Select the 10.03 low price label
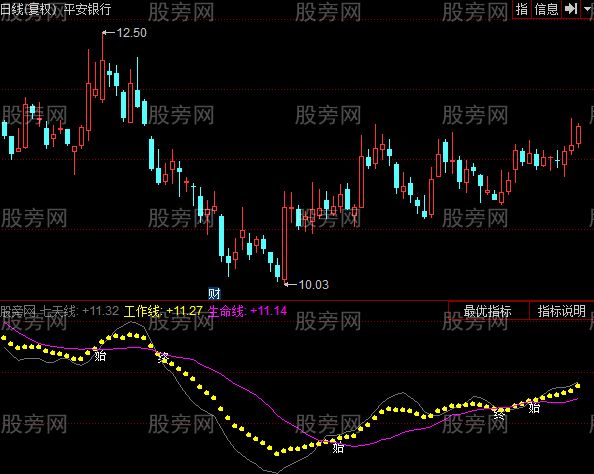The image size is (594, 474). pyautogui.click(x=313, y=285)
